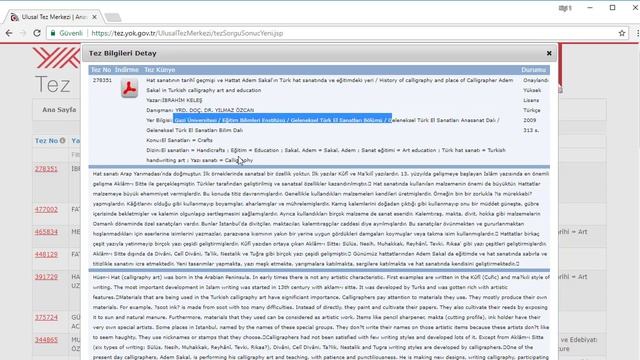Viewport: 640px width, 360px height.
Task: Open thesis number 465834 link
Action: click(46, 232)
